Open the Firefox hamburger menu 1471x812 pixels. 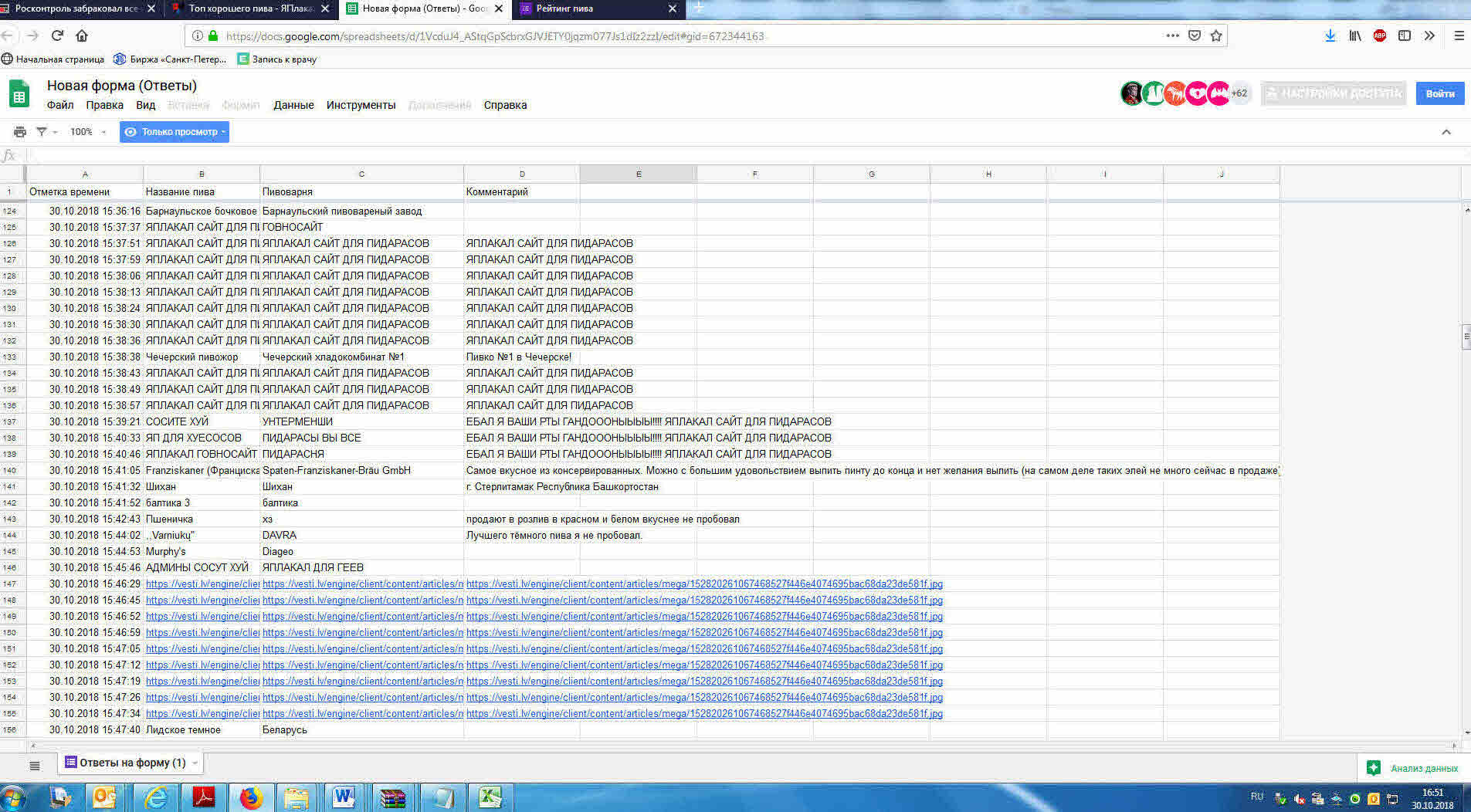[1459, 36]
